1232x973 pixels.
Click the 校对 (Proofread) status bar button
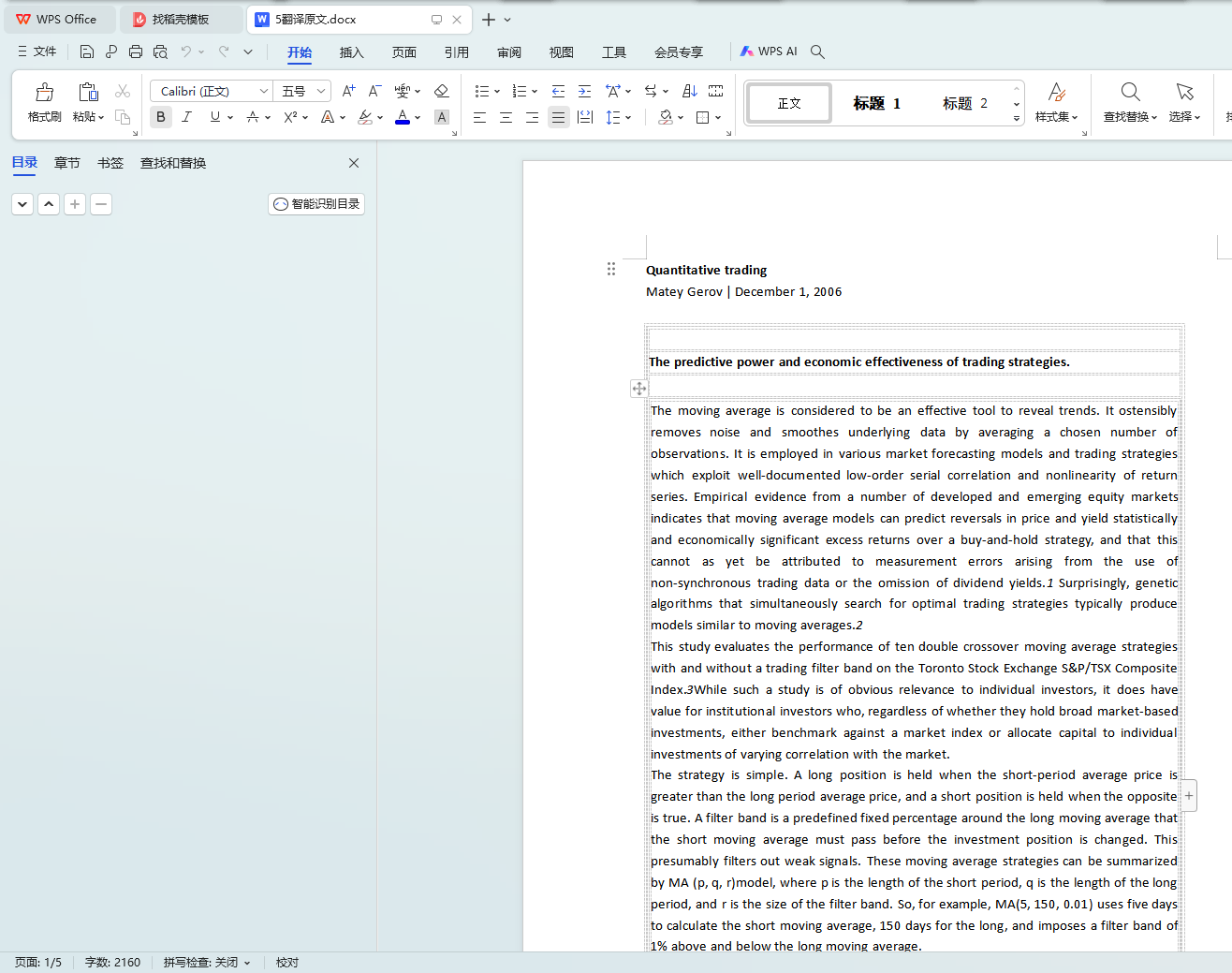(287, 963)
